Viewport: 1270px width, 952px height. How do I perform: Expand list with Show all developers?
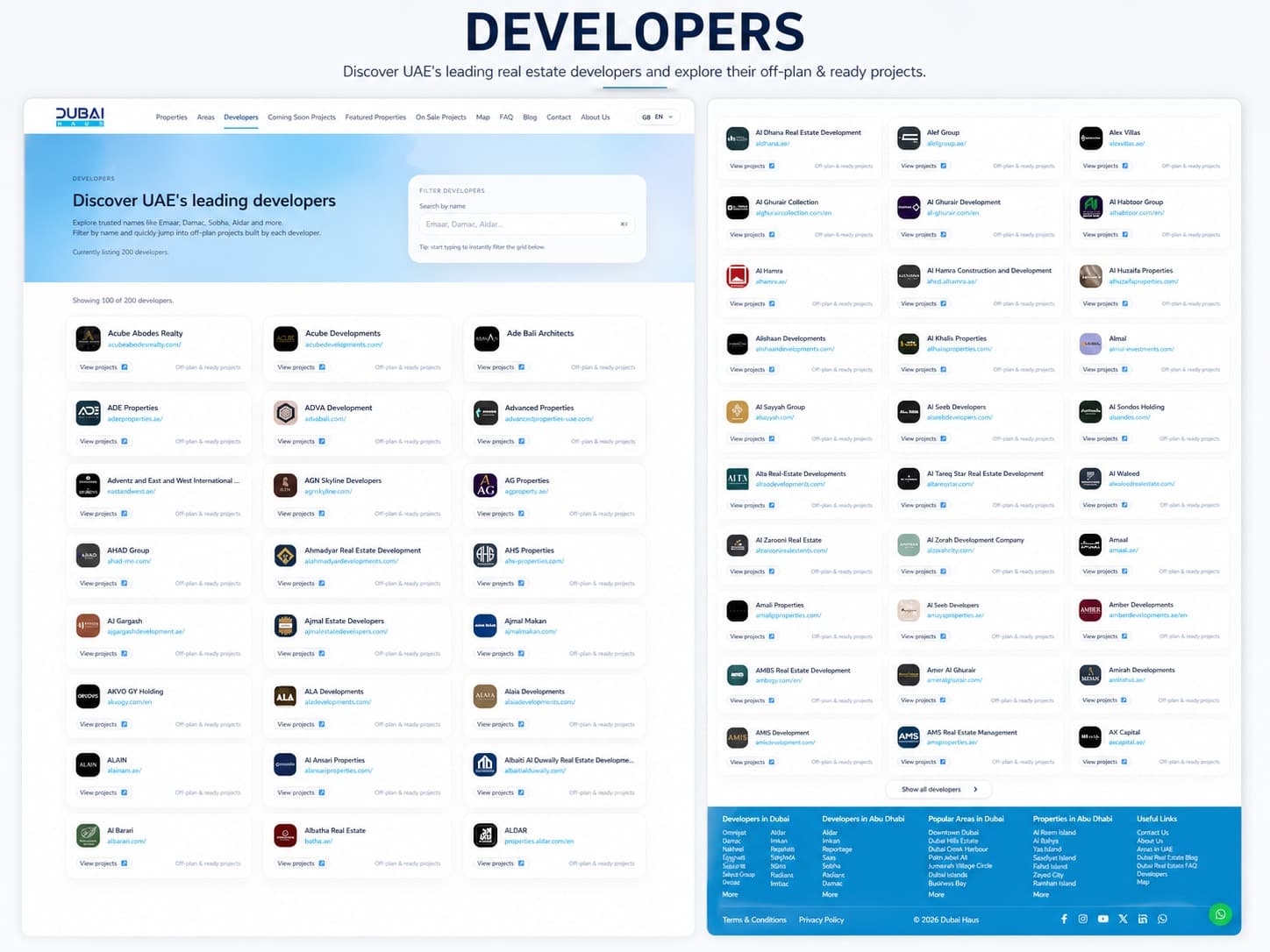pyautogui.click(x=938, y=789)
